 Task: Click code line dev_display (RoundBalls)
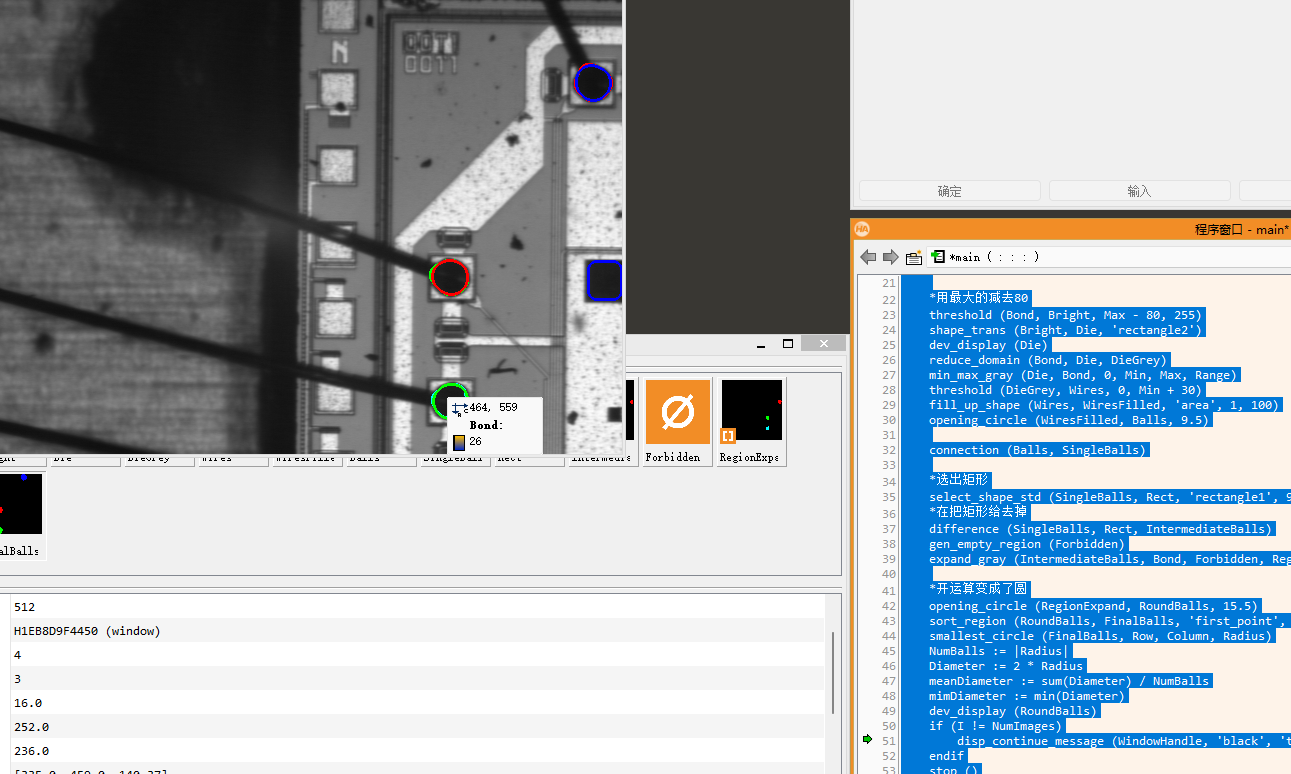click(1013, 710)
